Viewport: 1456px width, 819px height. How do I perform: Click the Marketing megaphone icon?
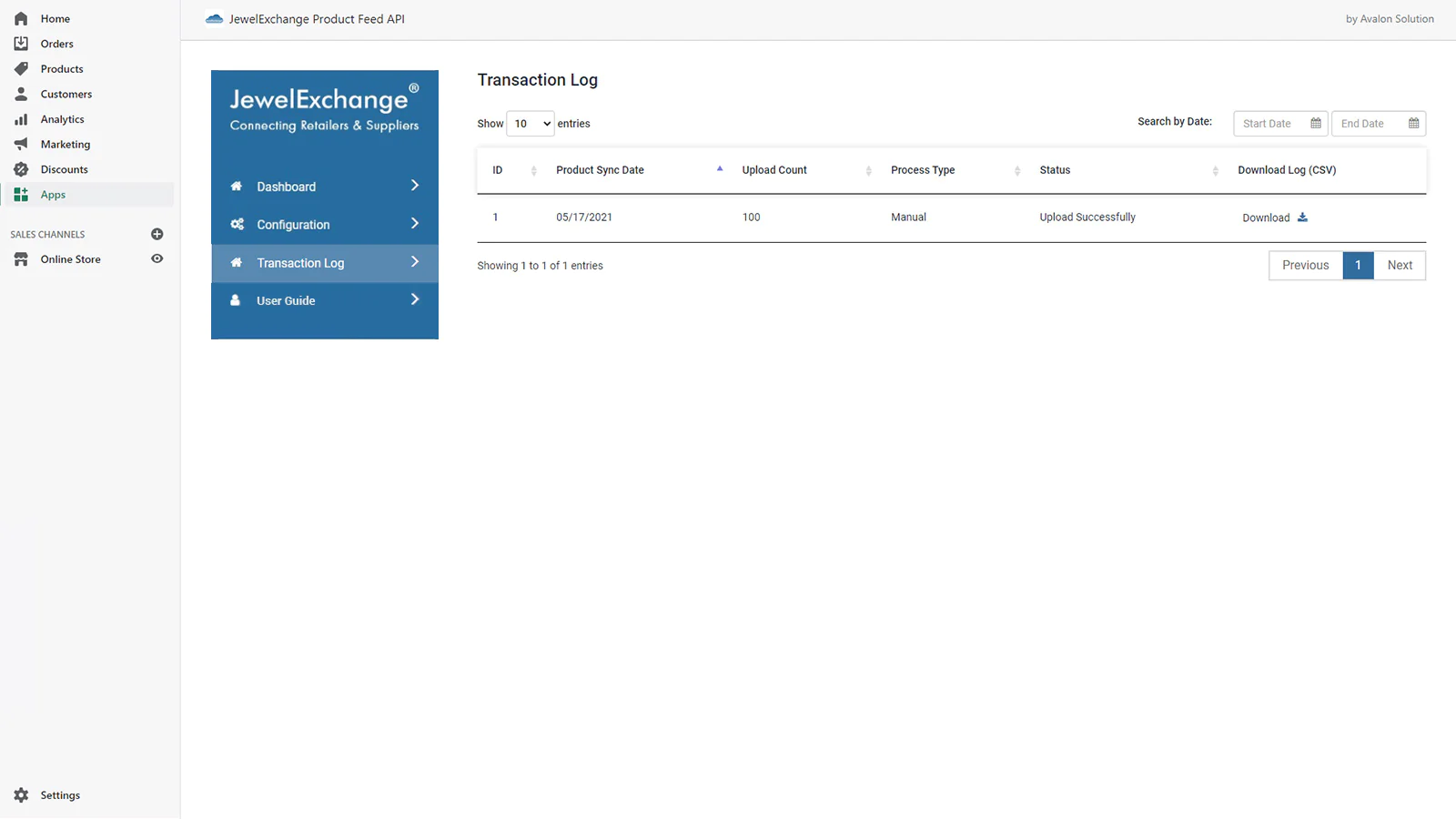pos(21,144)
